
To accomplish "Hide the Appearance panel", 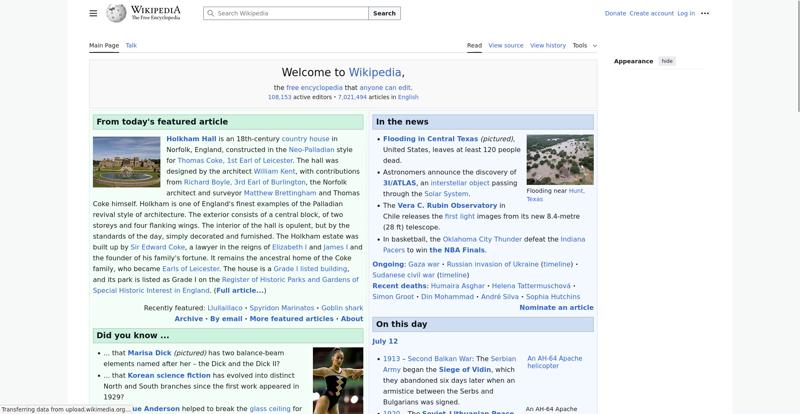I will (x=667, y=61).
